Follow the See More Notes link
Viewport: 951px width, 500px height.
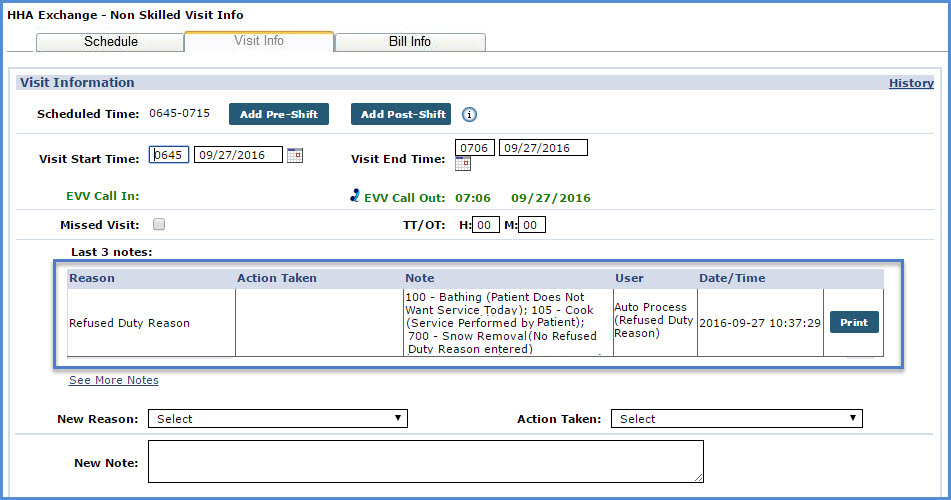pos(114,380)
